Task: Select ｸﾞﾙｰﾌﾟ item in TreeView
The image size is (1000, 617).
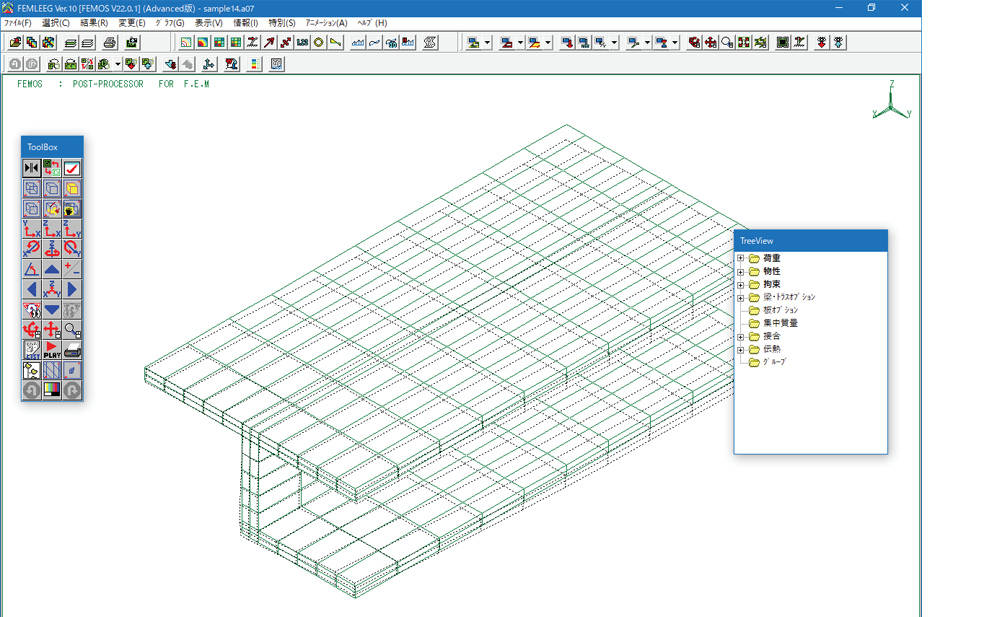Action: pyautogui.click(x=775, y=362)
